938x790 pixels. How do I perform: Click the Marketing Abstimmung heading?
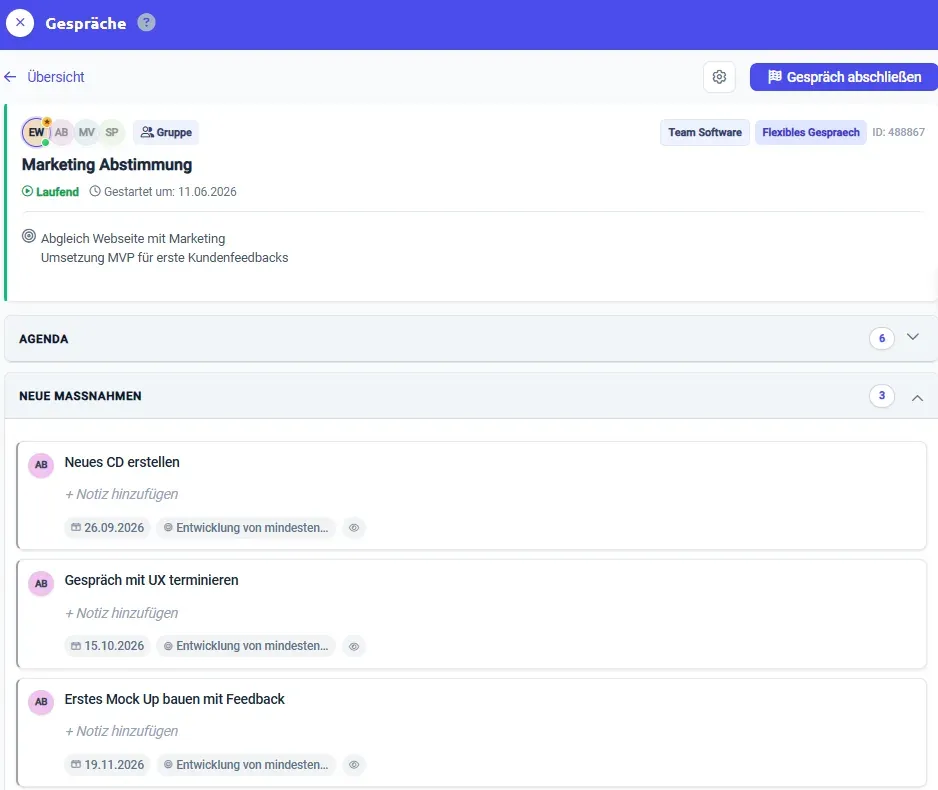pyautogui.click(x=107, y=164)
